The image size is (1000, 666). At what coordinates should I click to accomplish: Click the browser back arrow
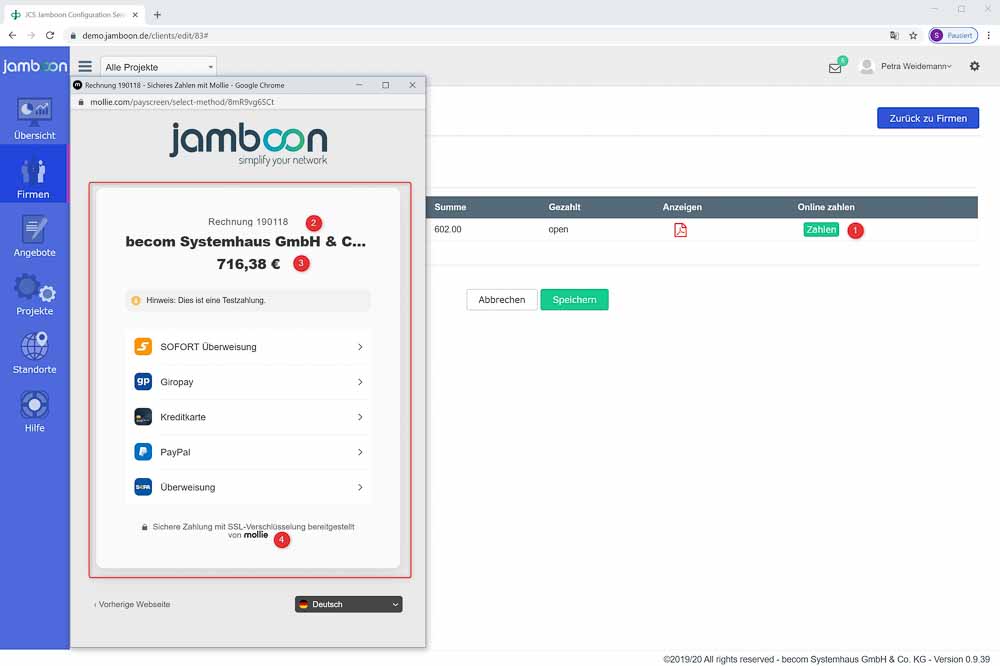pyautogui.click(x=13, y=35)
